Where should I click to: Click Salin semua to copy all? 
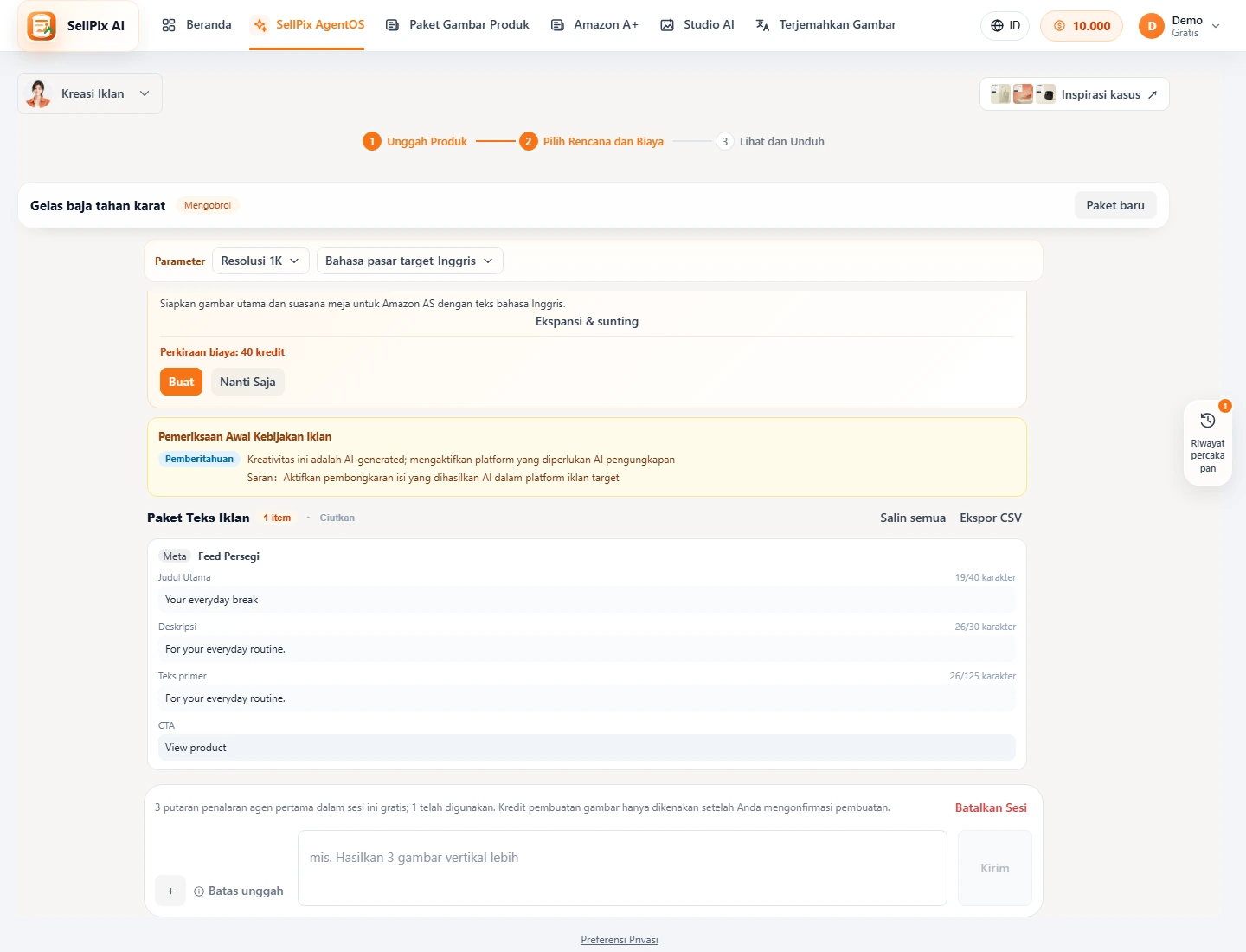point(913,518)
